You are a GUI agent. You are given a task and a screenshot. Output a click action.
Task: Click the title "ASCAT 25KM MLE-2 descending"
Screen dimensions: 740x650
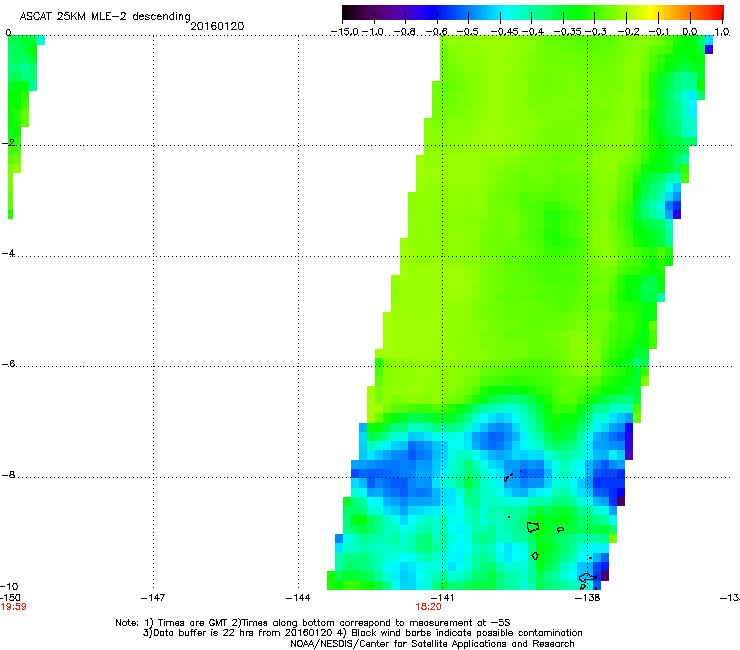105,17
